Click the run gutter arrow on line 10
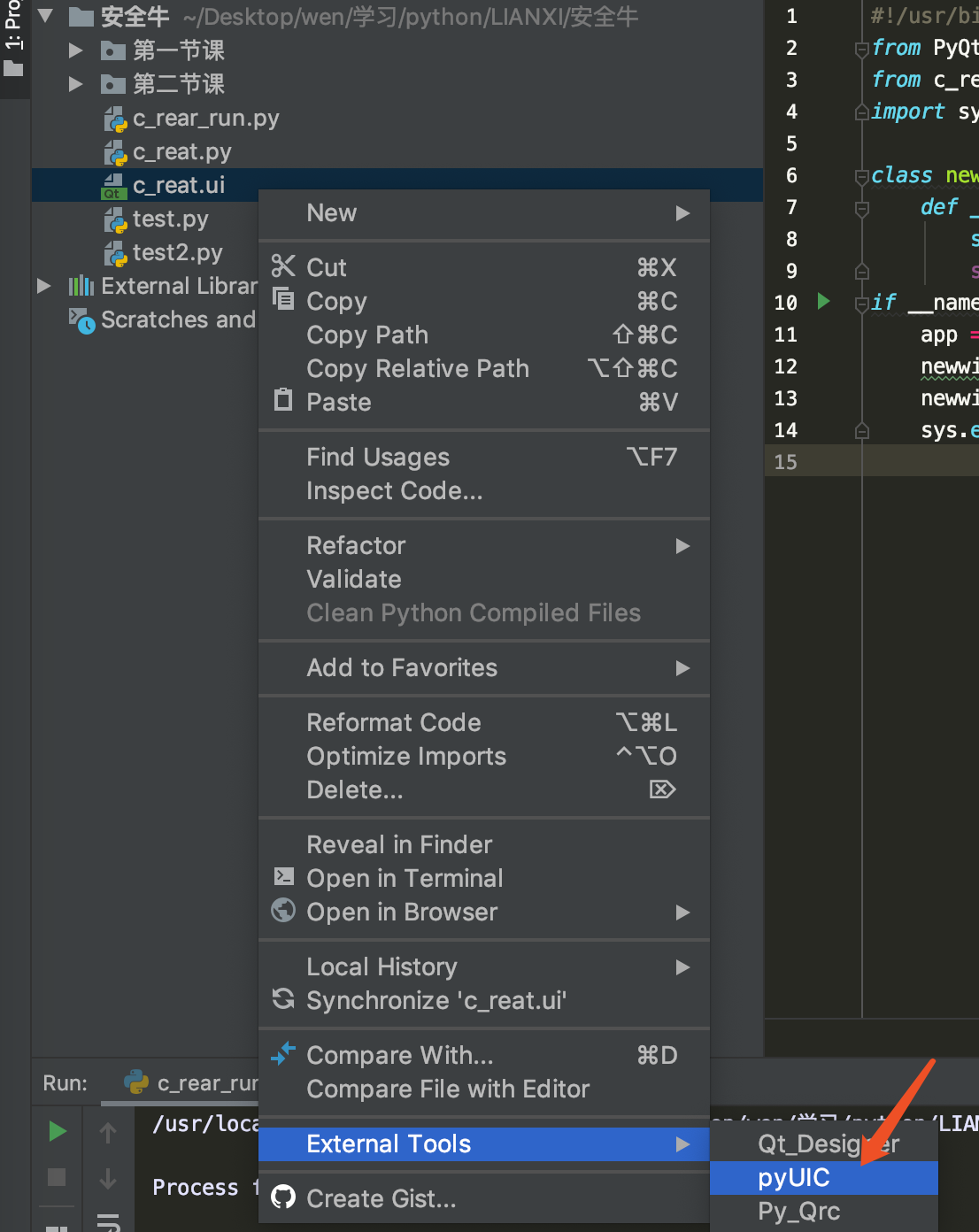This screenshot has width=979, height=1232. point(823,302)
